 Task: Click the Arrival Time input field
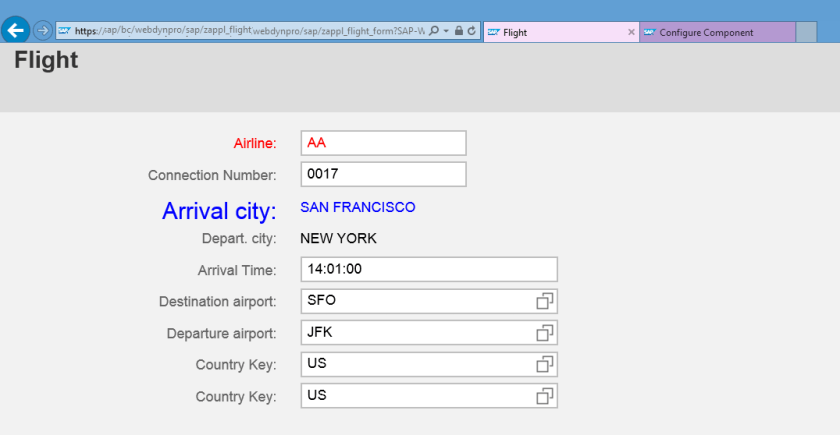pos(429,269)
